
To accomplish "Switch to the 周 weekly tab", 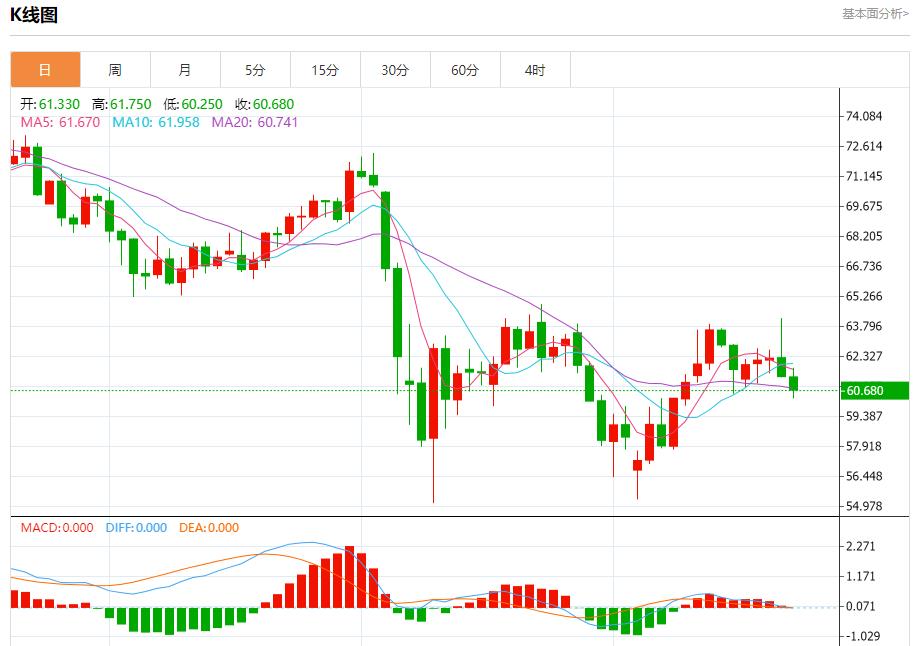I will click(115, 70).
